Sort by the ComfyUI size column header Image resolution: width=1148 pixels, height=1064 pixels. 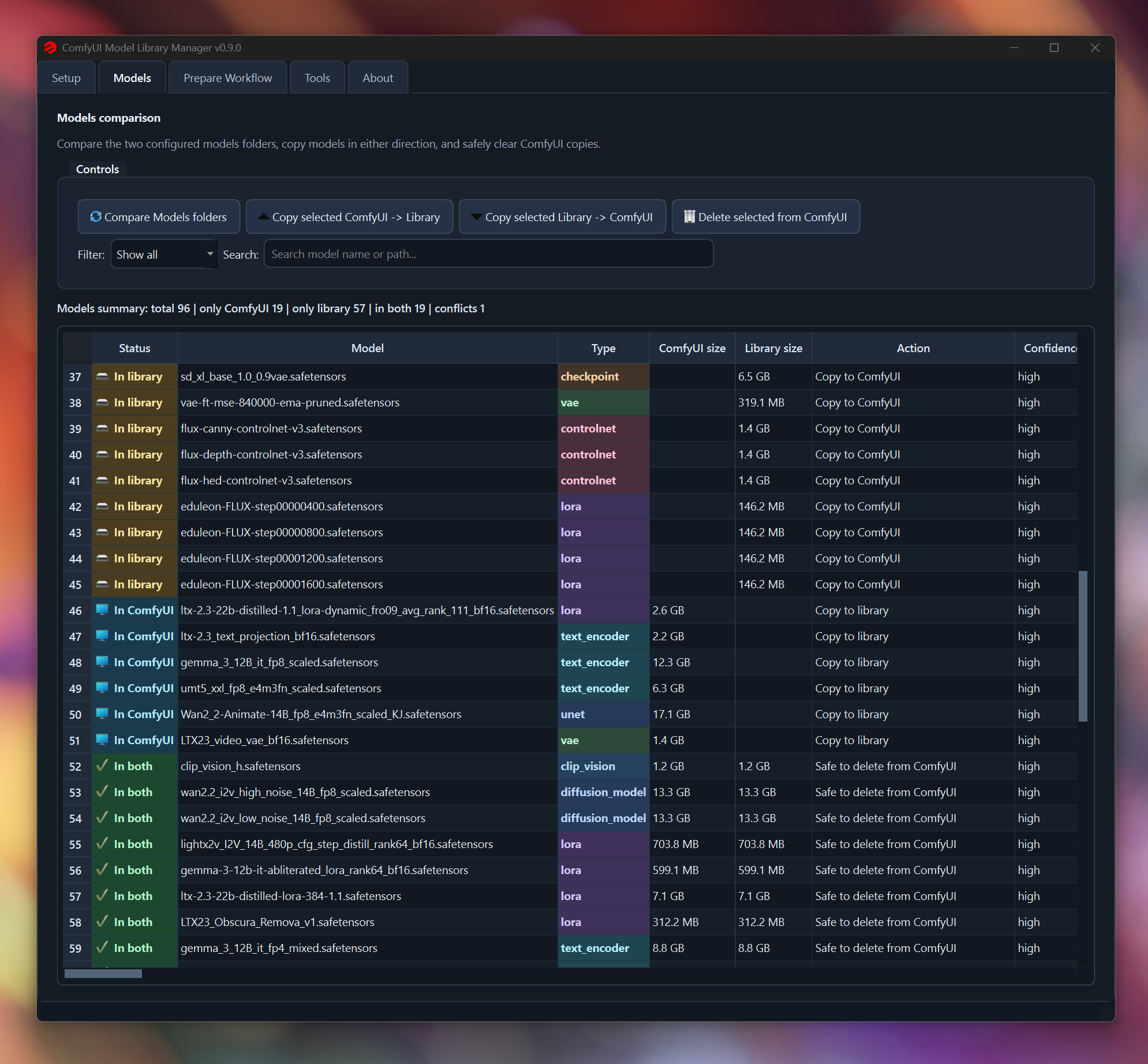(692, 348)
